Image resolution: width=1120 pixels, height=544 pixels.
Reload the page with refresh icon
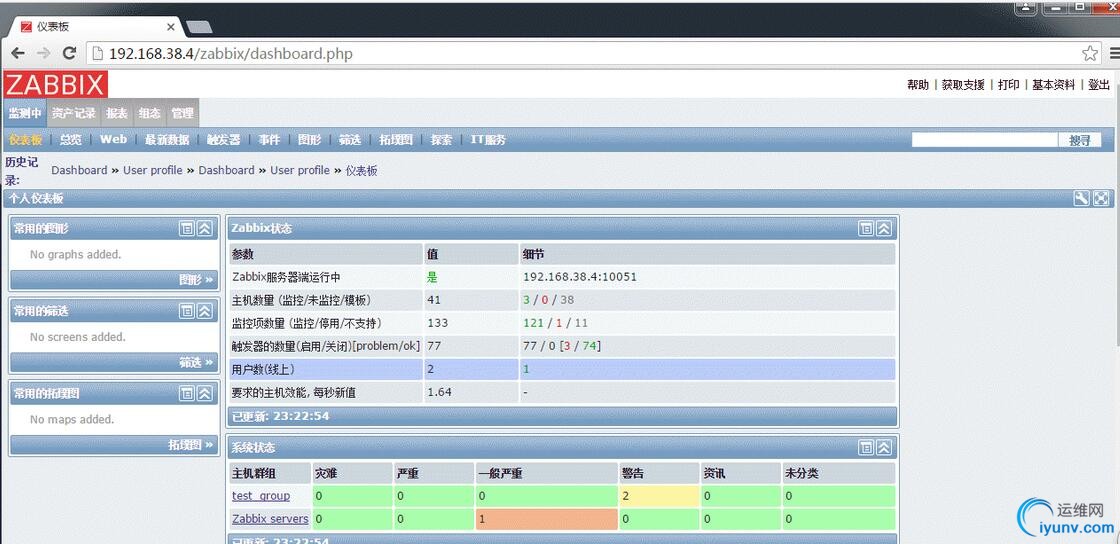point(69,53)
